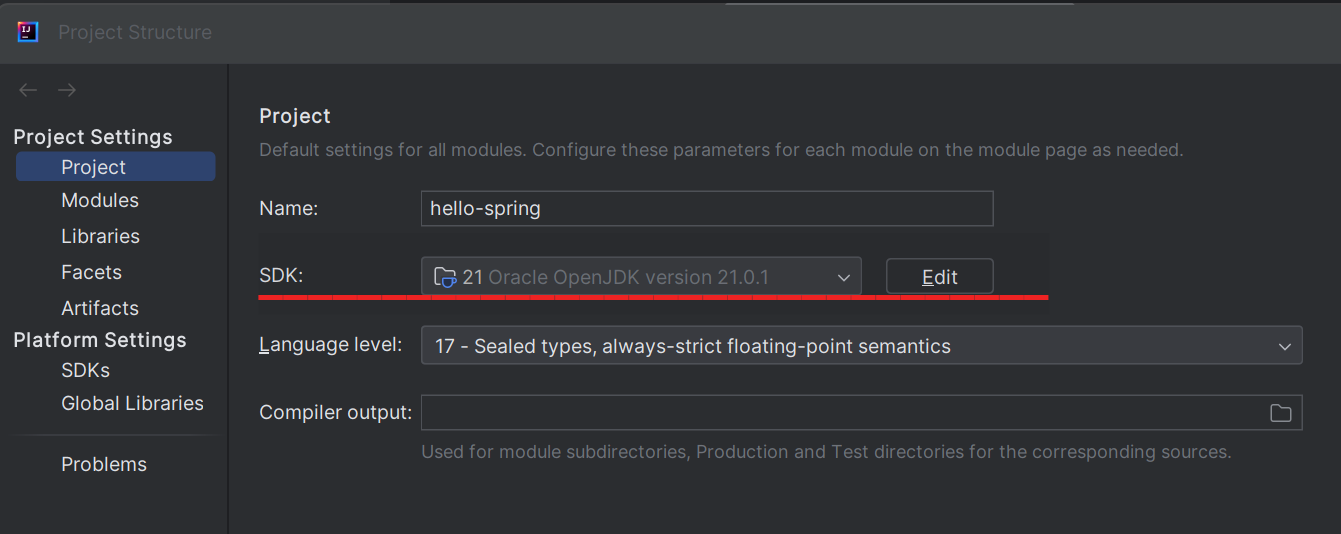Click the Edit button next to SDK
The height and width of the screenshot is (534, 1341).
(940, 277)
